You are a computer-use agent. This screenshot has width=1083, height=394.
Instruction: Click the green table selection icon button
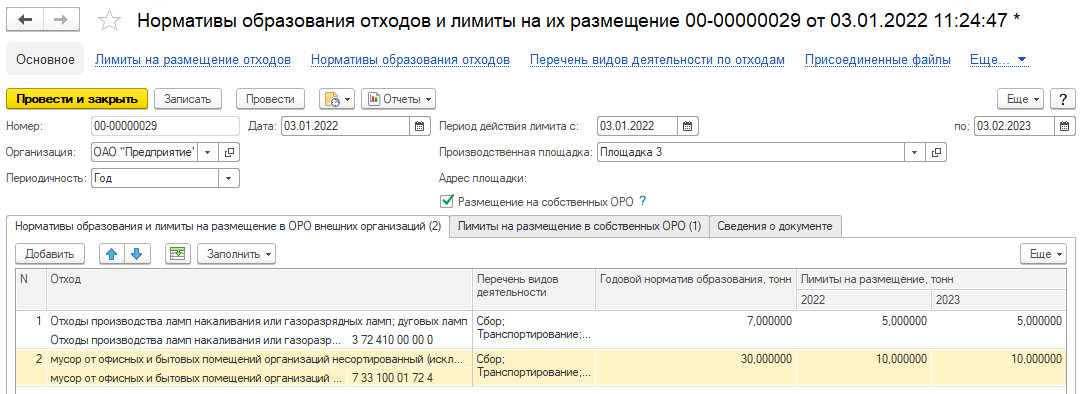click(178, 254)
